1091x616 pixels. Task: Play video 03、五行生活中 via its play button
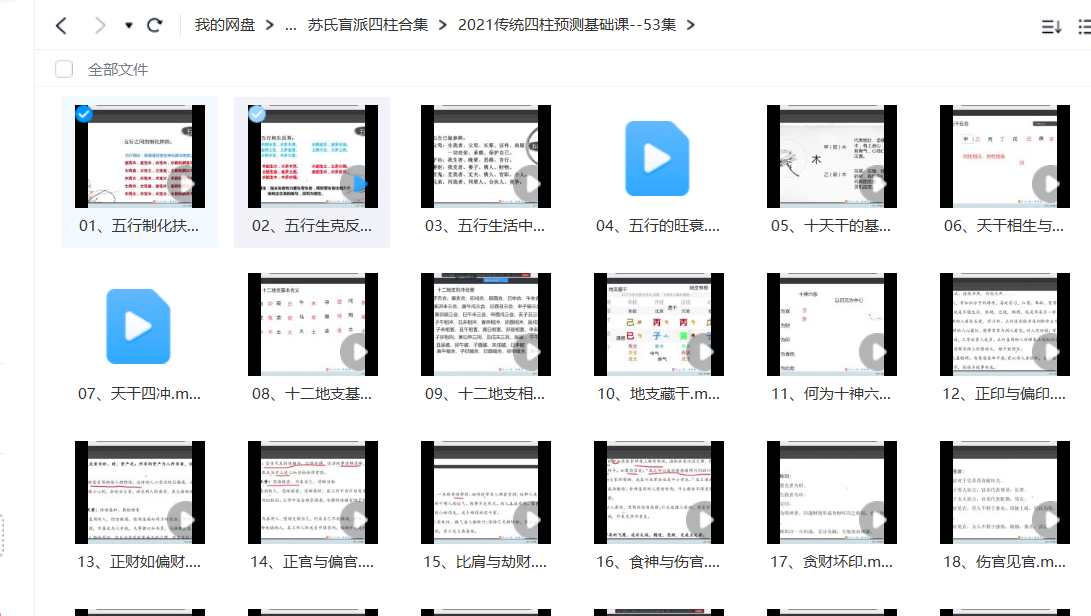point(529,184)
